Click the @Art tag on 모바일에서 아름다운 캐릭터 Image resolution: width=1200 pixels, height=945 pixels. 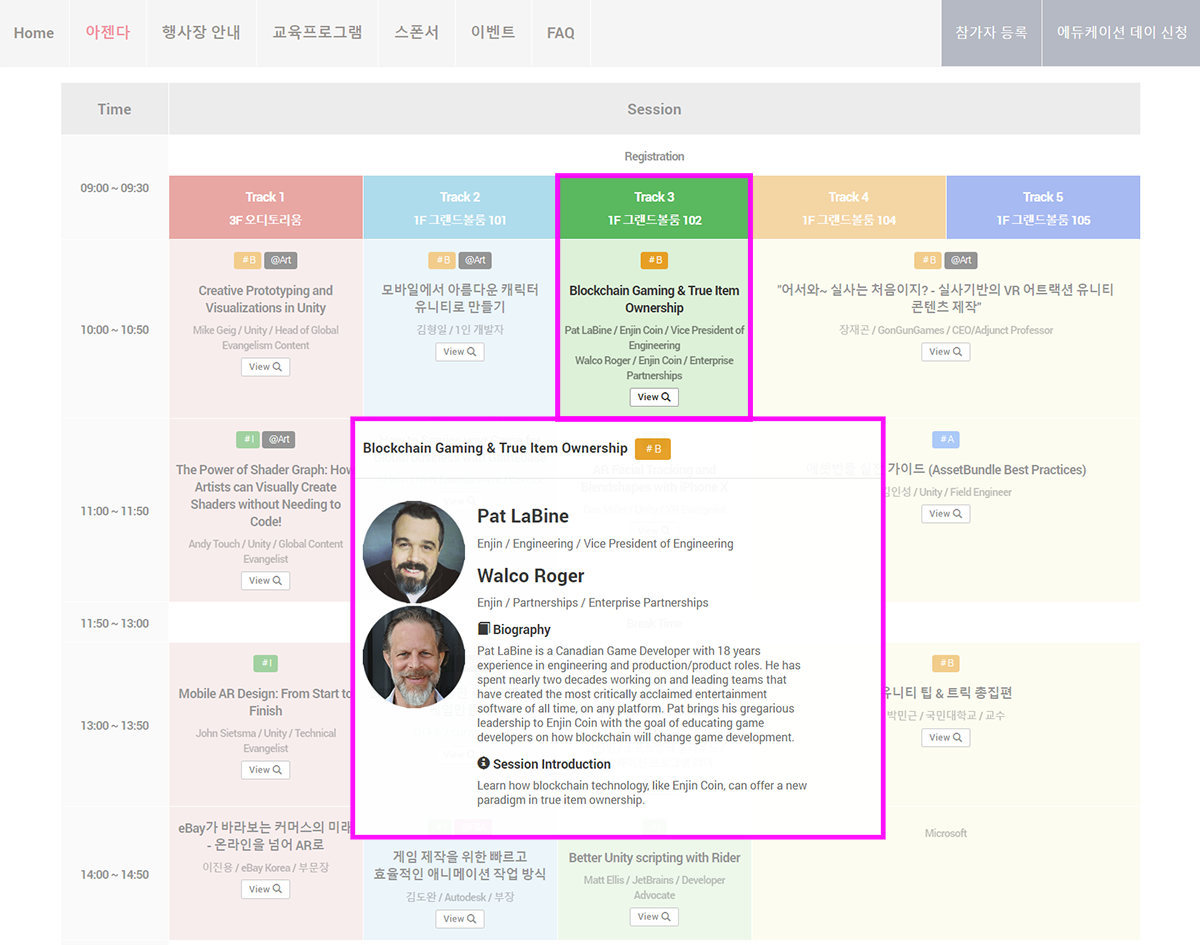[475, 261]
